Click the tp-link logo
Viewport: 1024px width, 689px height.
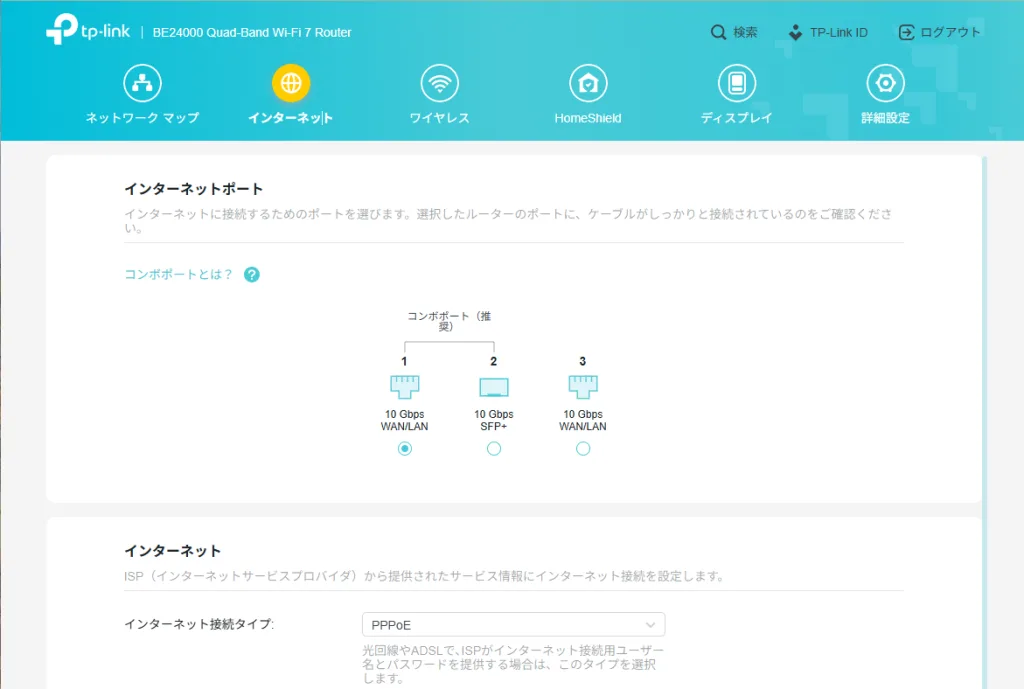[88, 29]
